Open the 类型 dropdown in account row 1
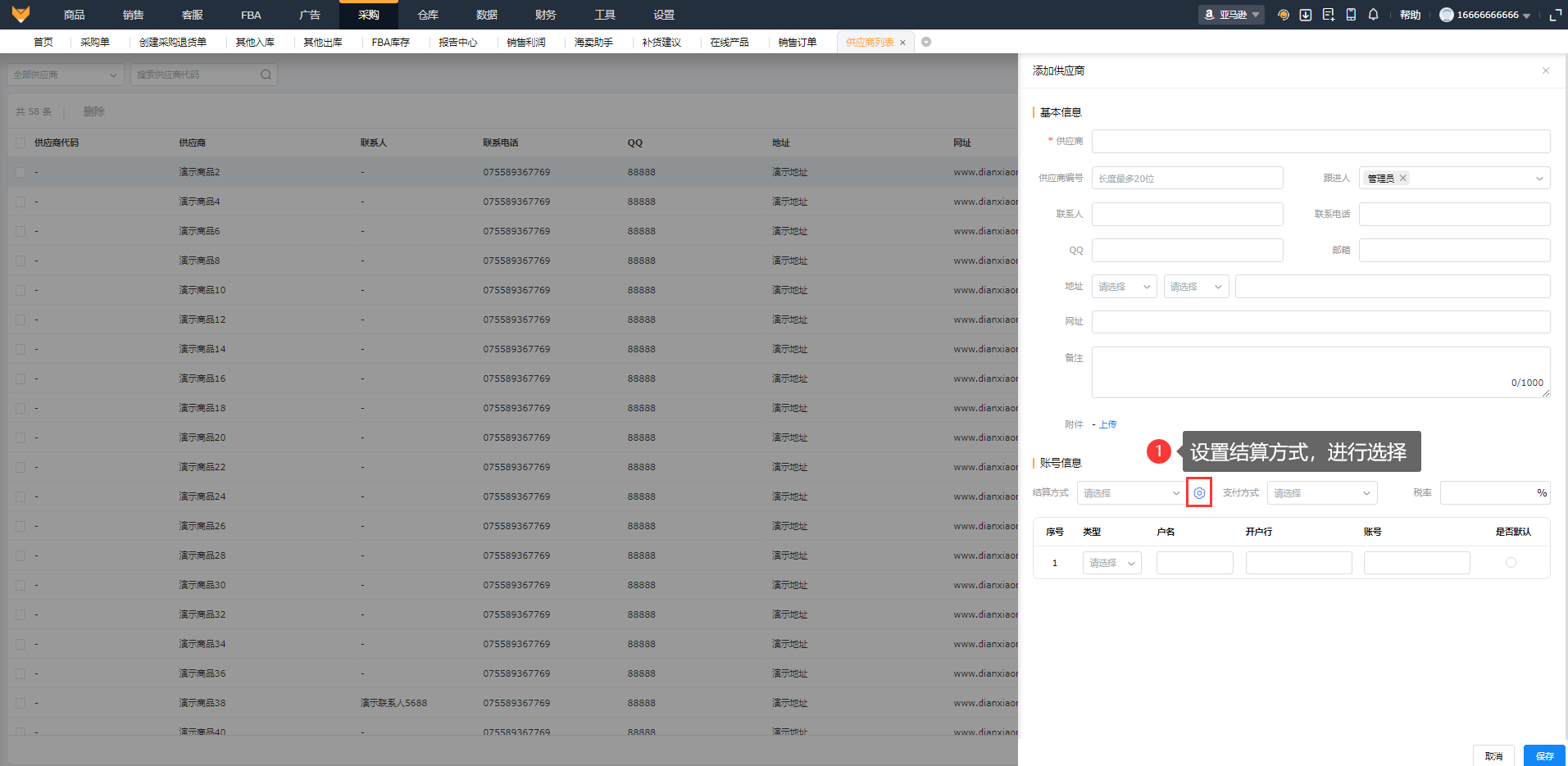The image size is (1568, 766). [x=1111, y=563]
